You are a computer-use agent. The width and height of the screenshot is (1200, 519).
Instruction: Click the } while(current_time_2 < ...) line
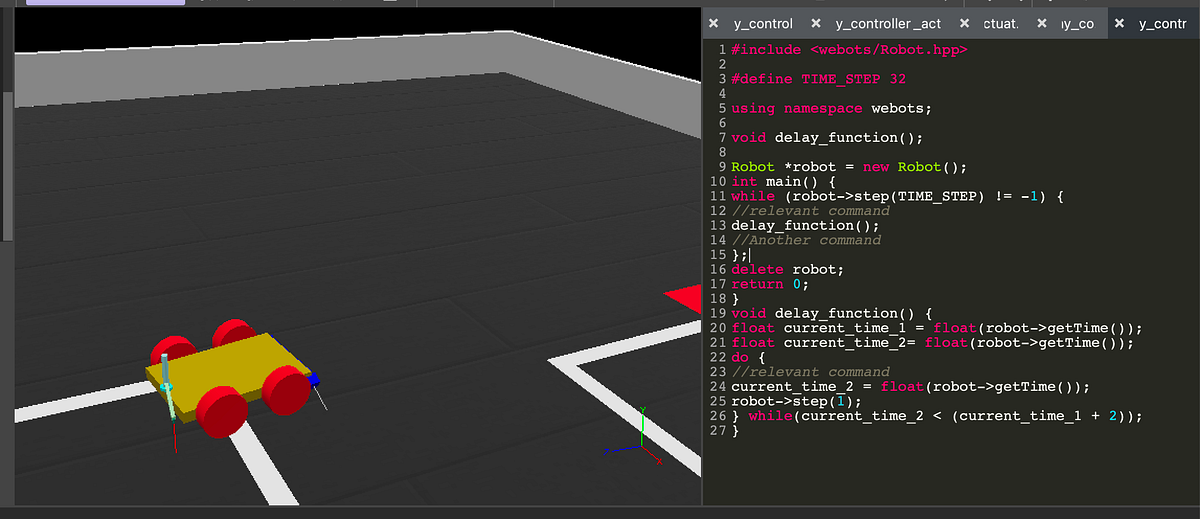point(936,416)
